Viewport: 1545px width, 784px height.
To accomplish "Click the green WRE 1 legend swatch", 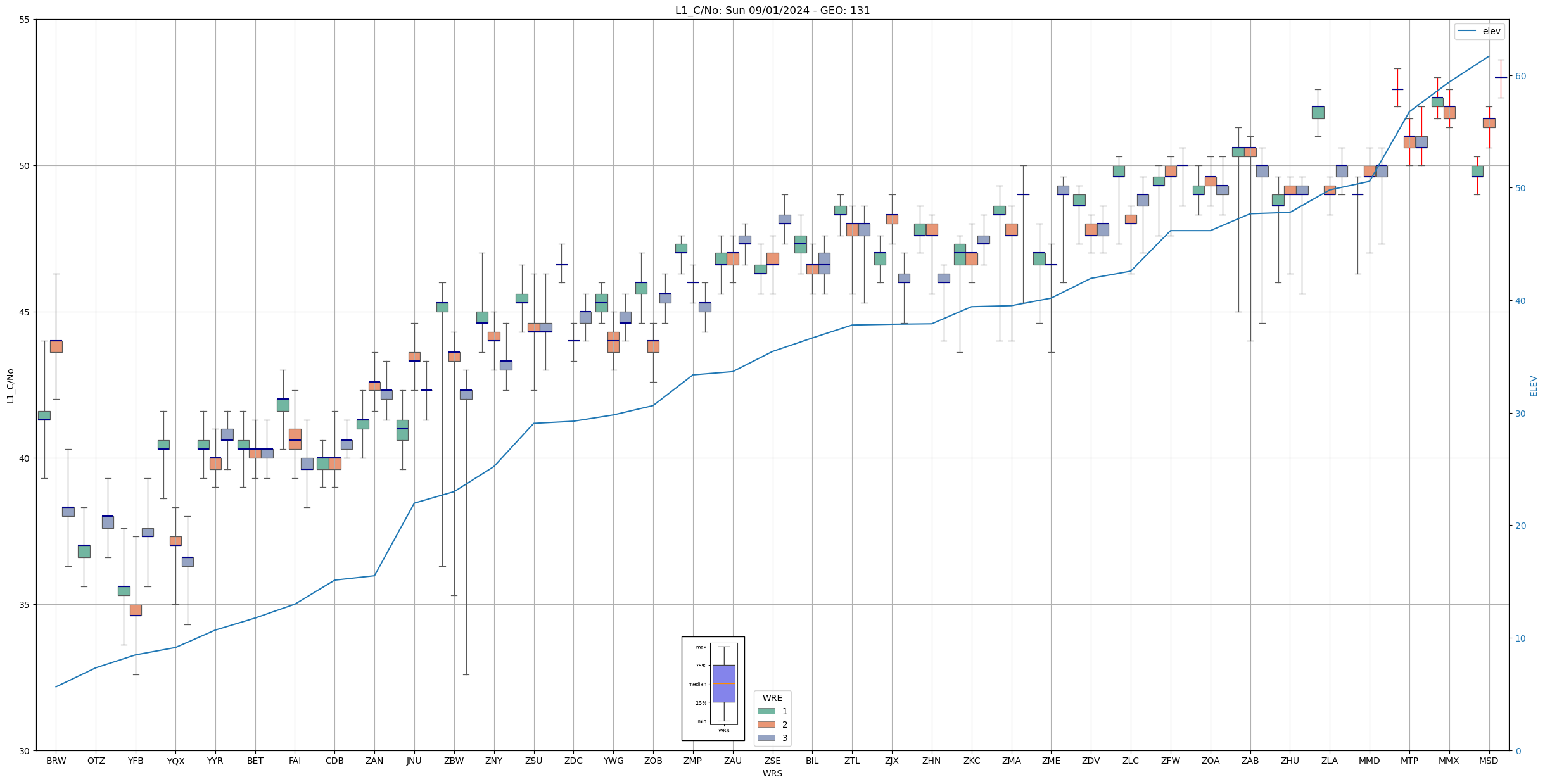I will (766, 712).
